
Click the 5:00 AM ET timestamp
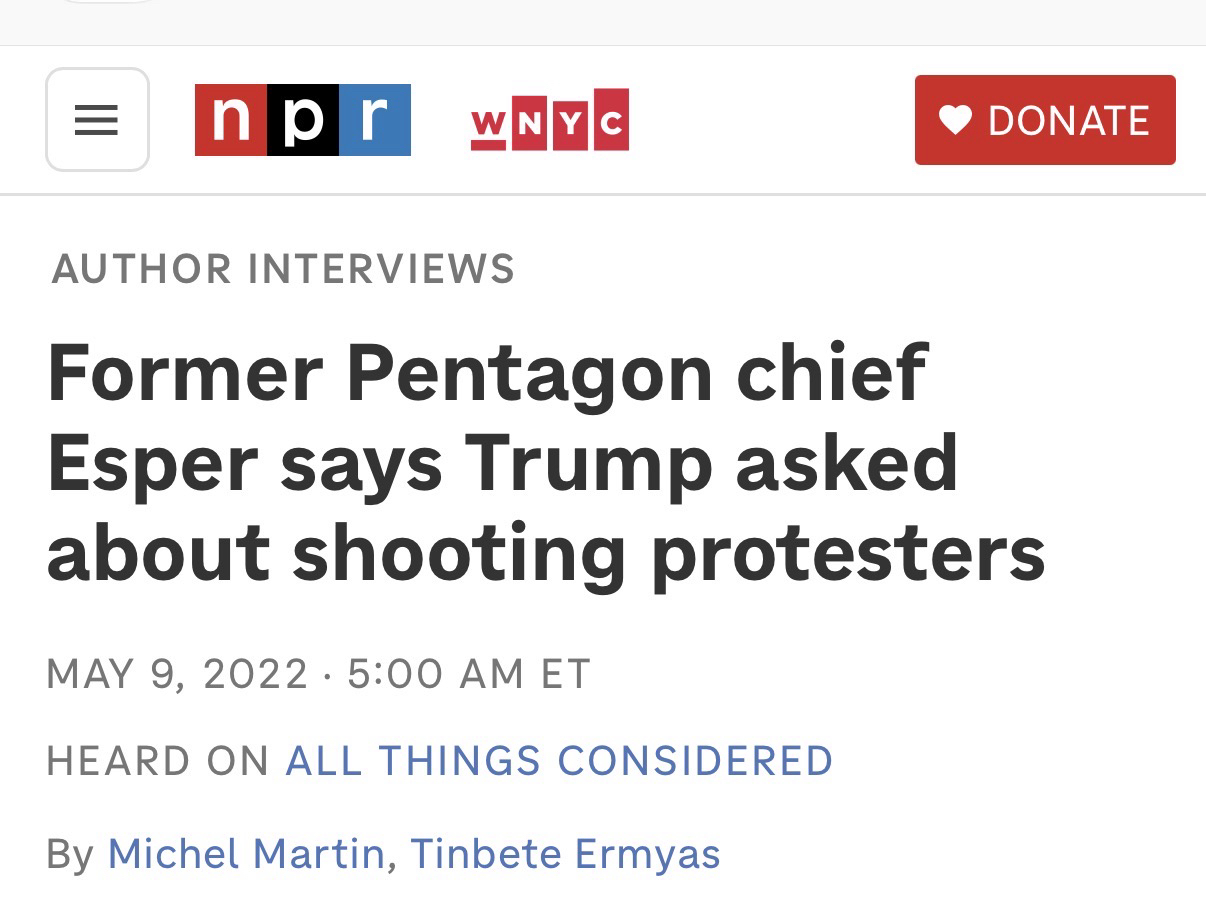(x=469, y=673)
